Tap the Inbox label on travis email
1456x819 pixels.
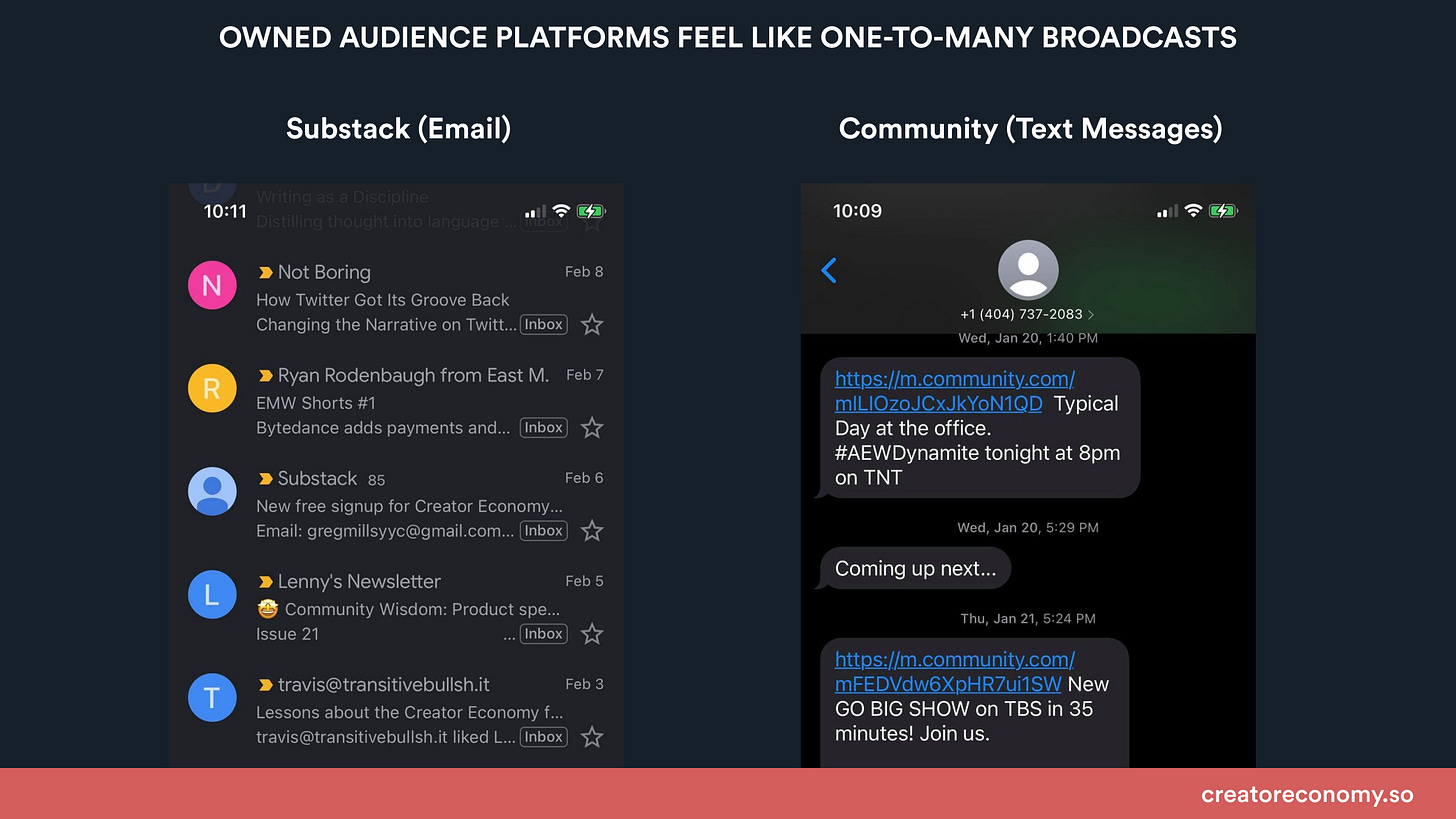[544, 736]
